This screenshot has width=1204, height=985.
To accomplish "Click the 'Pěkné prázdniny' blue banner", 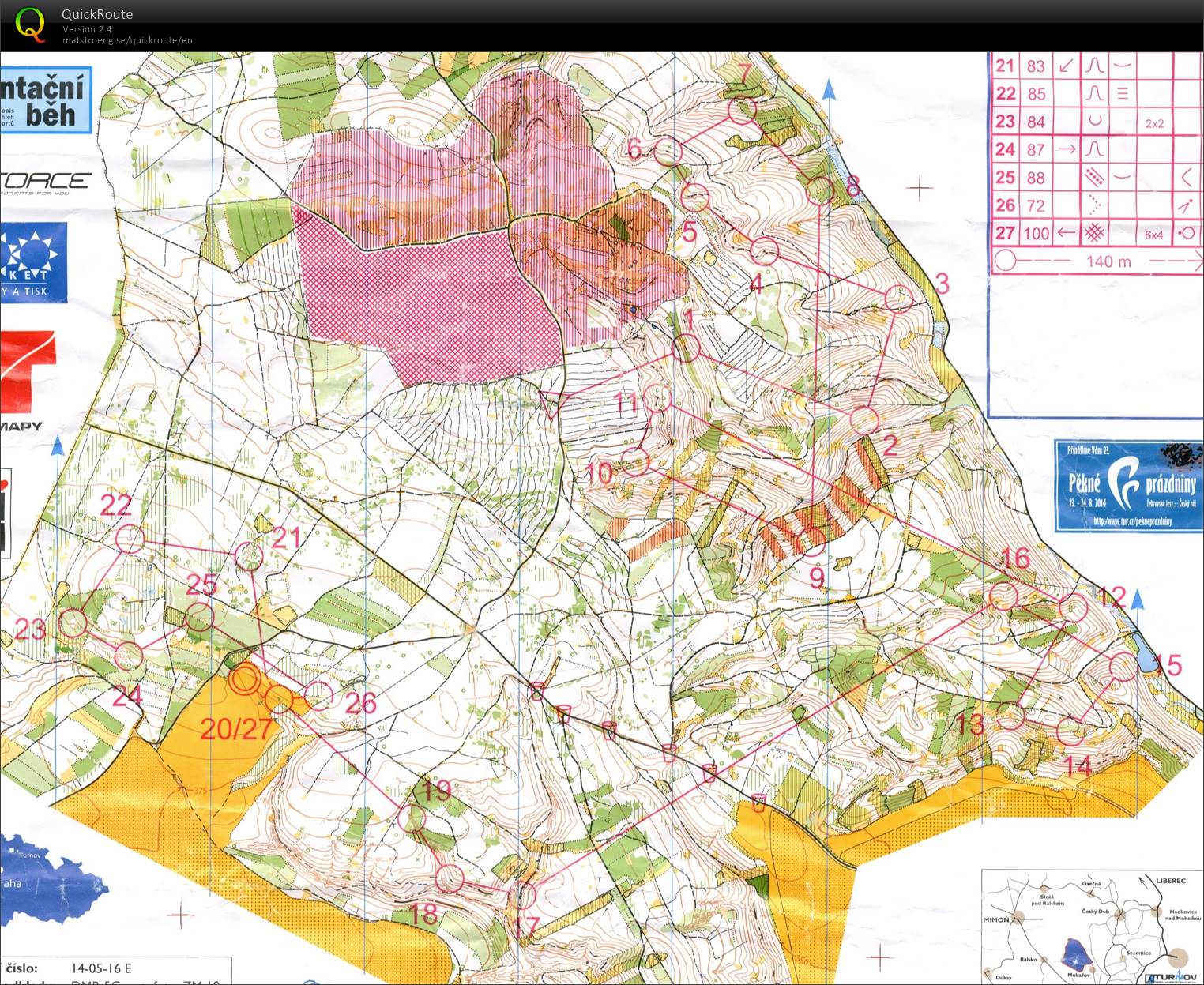I will (x=1129, y=486).
